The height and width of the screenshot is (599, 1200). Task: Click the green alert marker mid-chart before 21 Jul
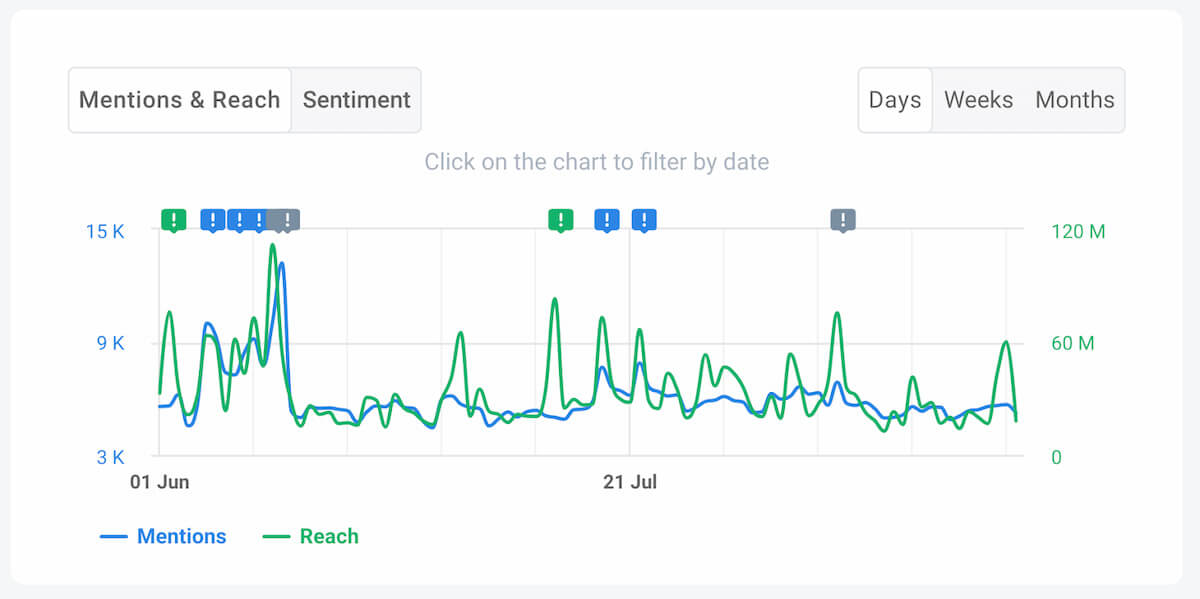click(561, 220)
